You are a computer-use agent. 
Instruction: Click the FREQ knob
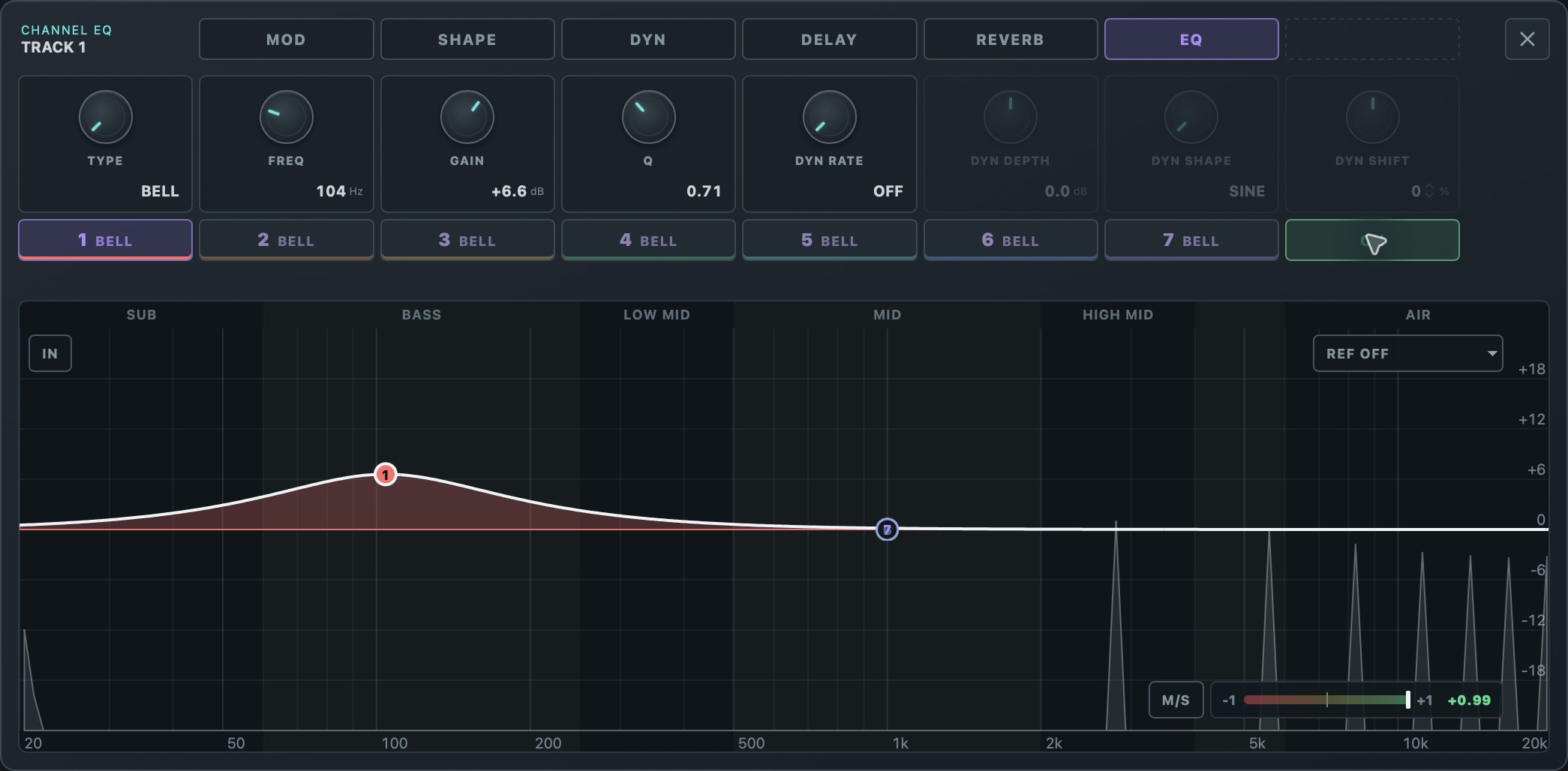click(287, 117)
